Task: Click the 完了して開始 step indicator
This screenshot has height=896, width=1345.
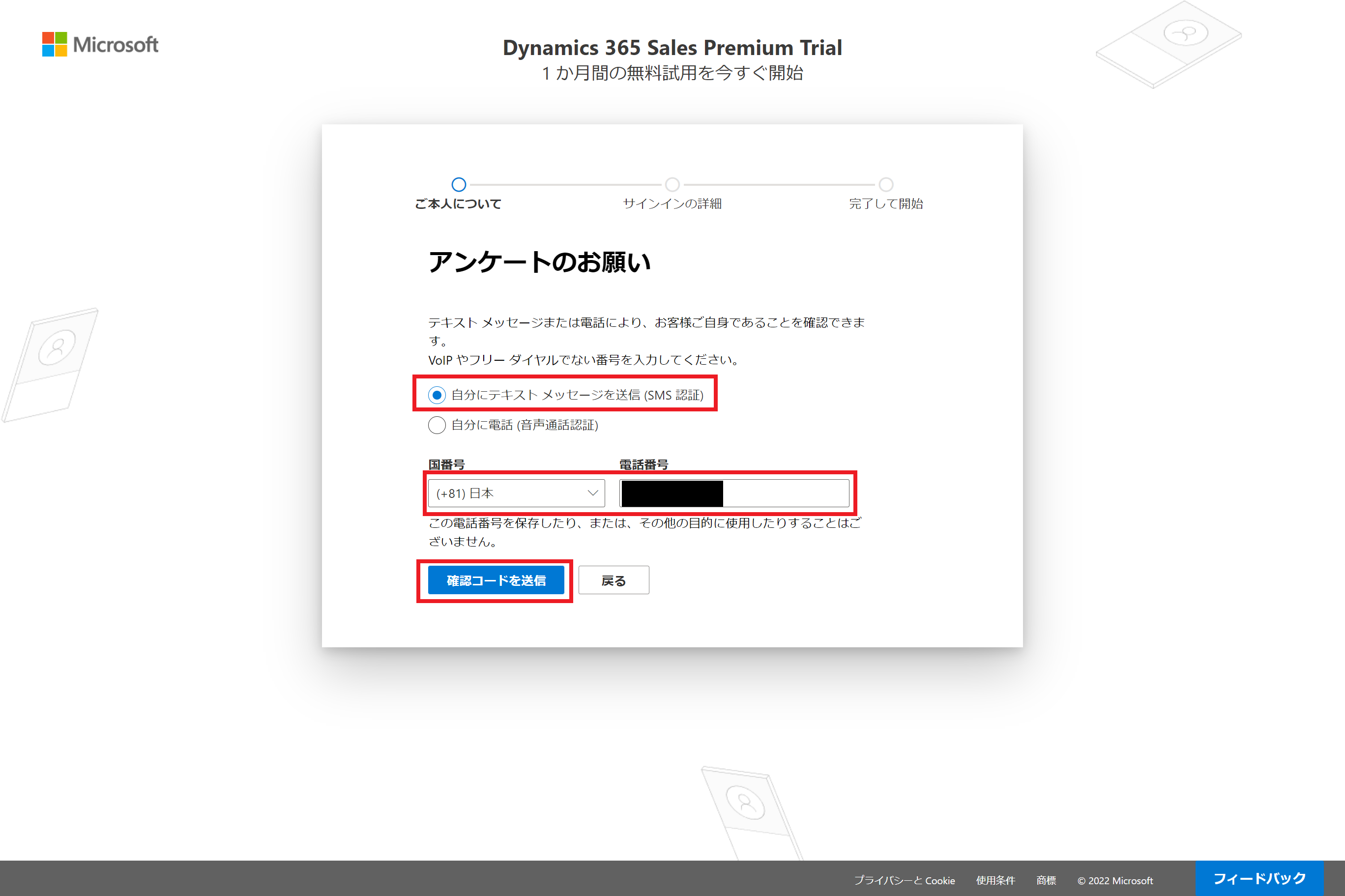Action: click(886, 185)
